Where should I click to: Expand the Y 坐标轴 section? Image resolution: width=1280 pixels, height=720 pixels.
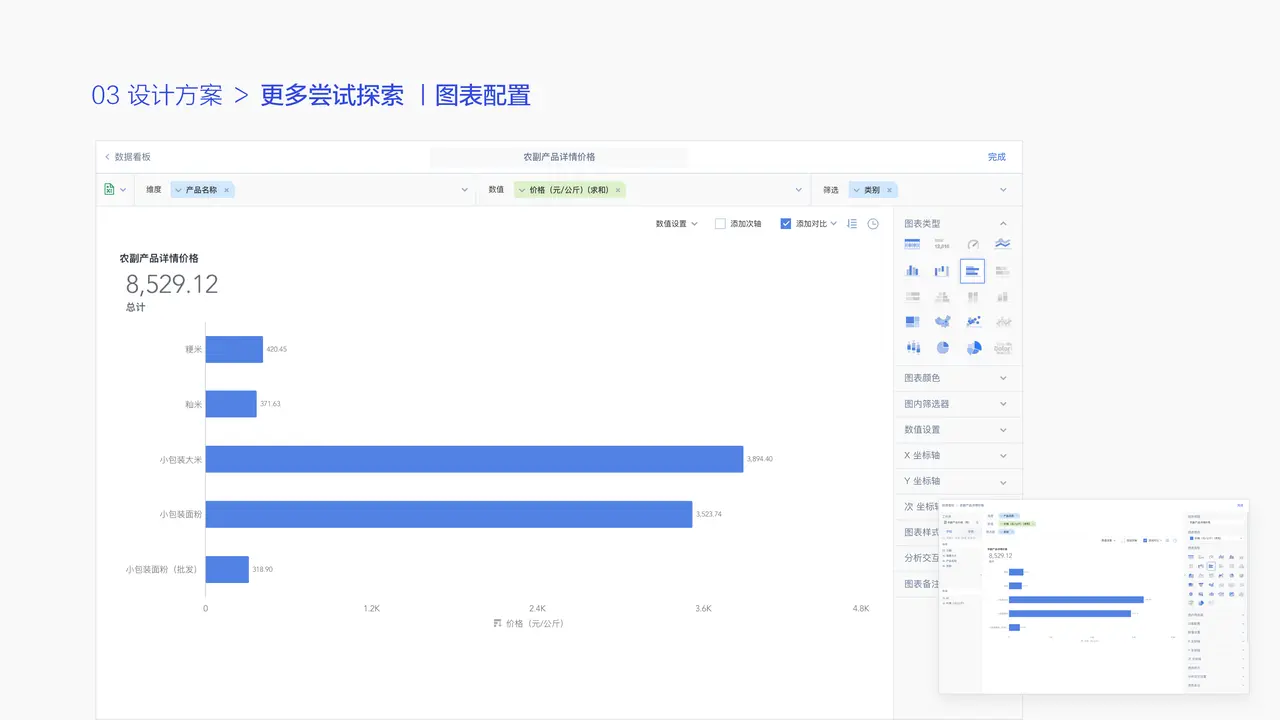(957, 481)
